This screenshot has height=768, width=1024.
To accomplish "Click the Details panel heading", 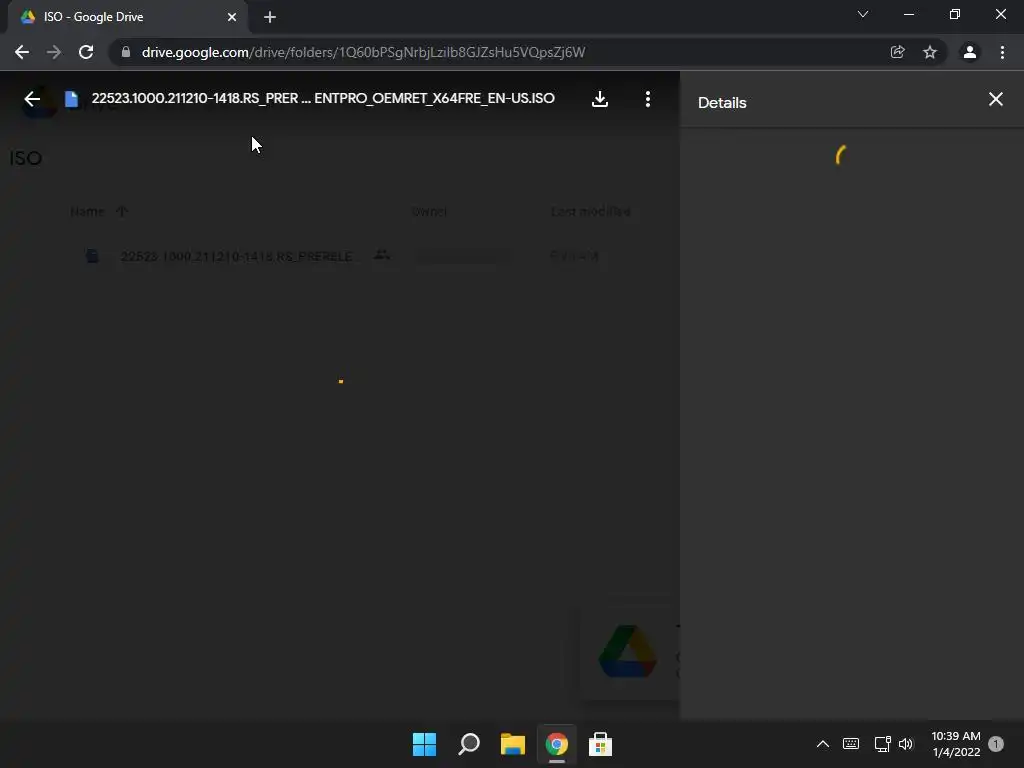I will 722,103.
